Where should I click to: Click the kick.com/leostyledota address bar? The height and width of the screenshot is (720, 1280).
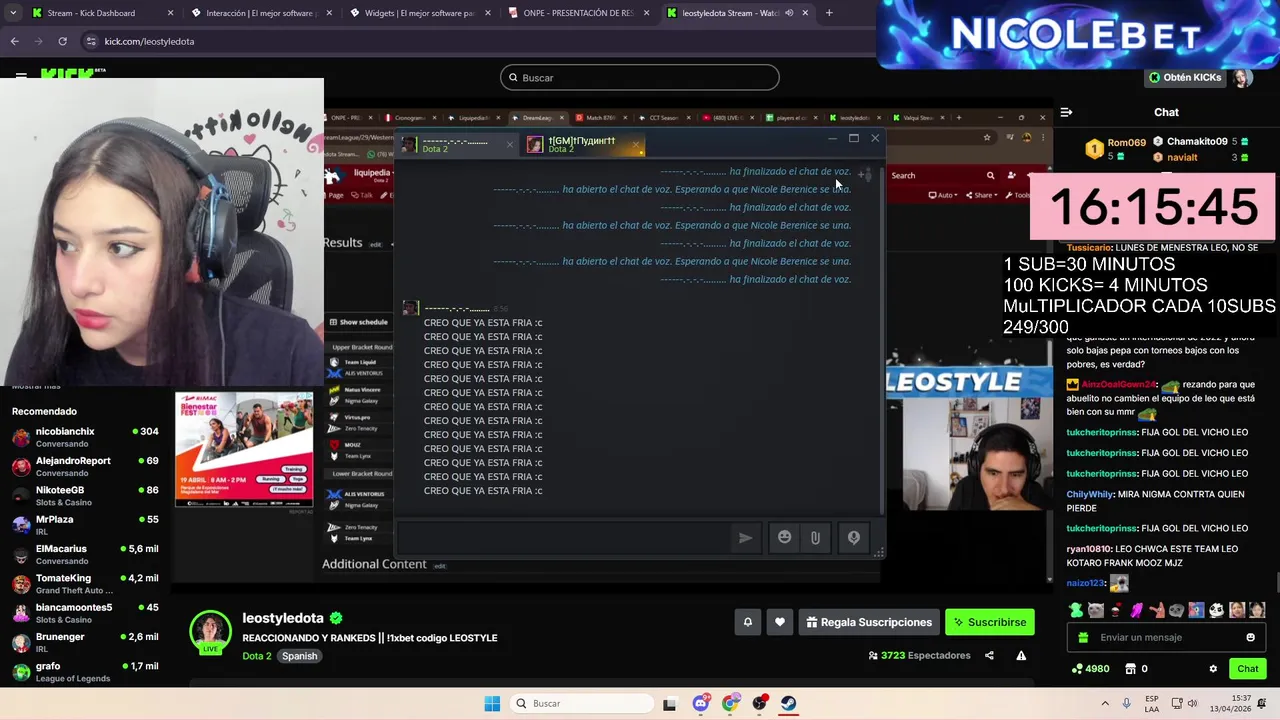[x=480, y=41]
